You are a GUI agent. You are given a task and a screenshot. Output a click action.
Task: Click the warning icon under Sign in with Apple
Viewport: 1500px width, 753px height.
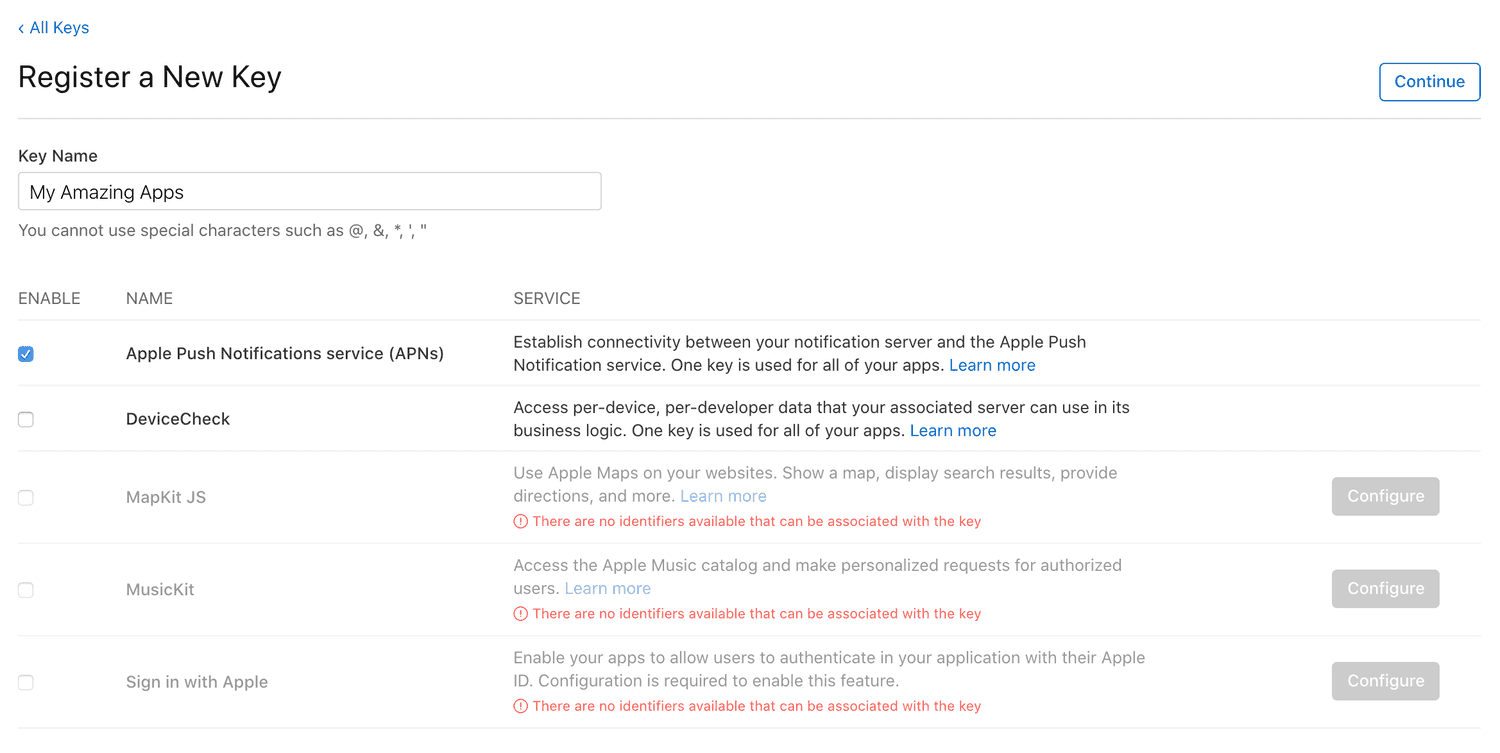(x=520, y=706)
